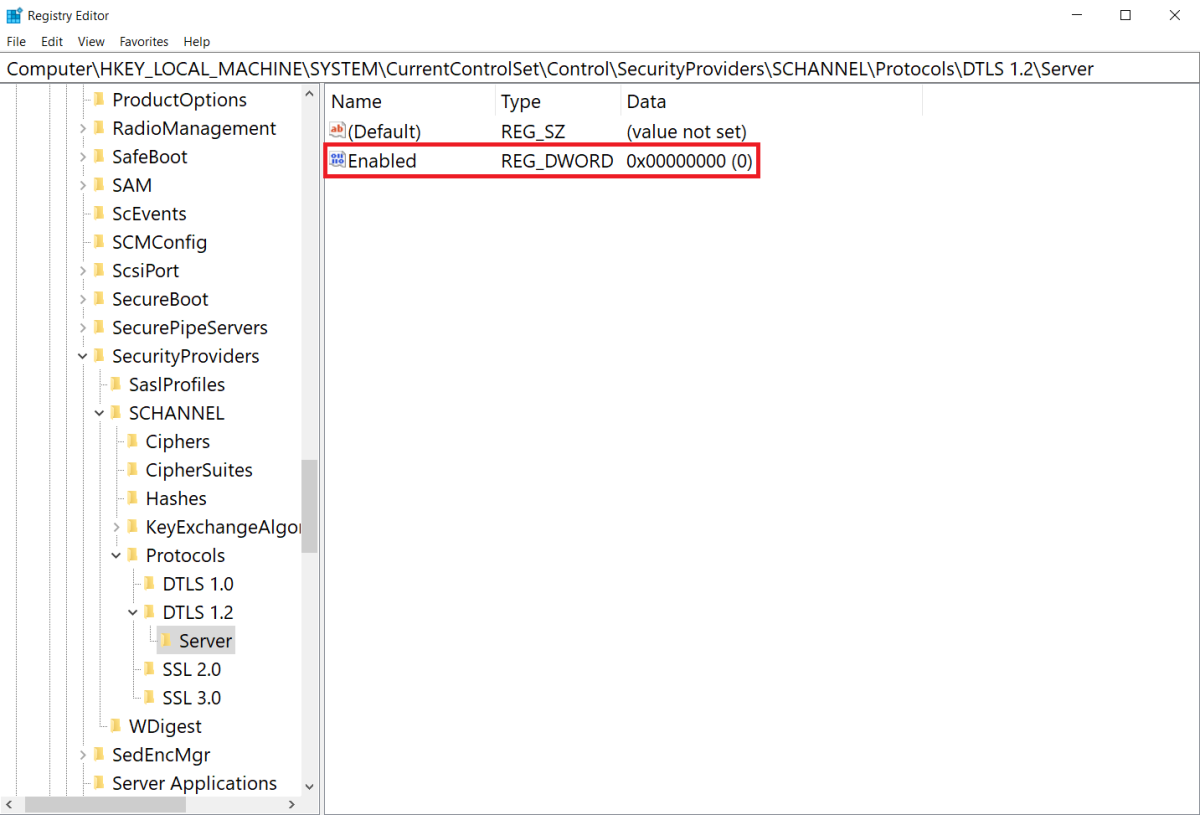Select the KeyExchangeAlgorithms folder icon
The width and height of the screenshot is (1200, 815).
[133, 527]
